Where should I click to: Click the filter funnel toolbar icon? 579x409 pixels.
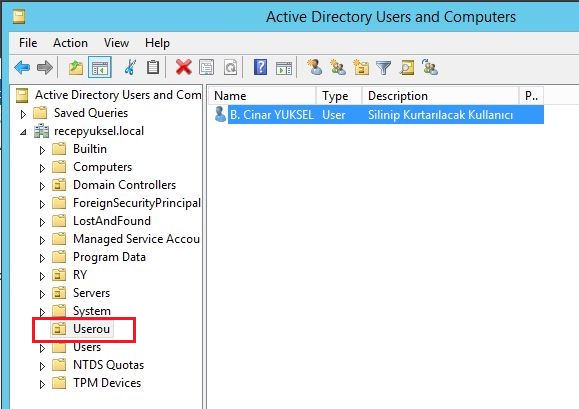pos(383,68)
